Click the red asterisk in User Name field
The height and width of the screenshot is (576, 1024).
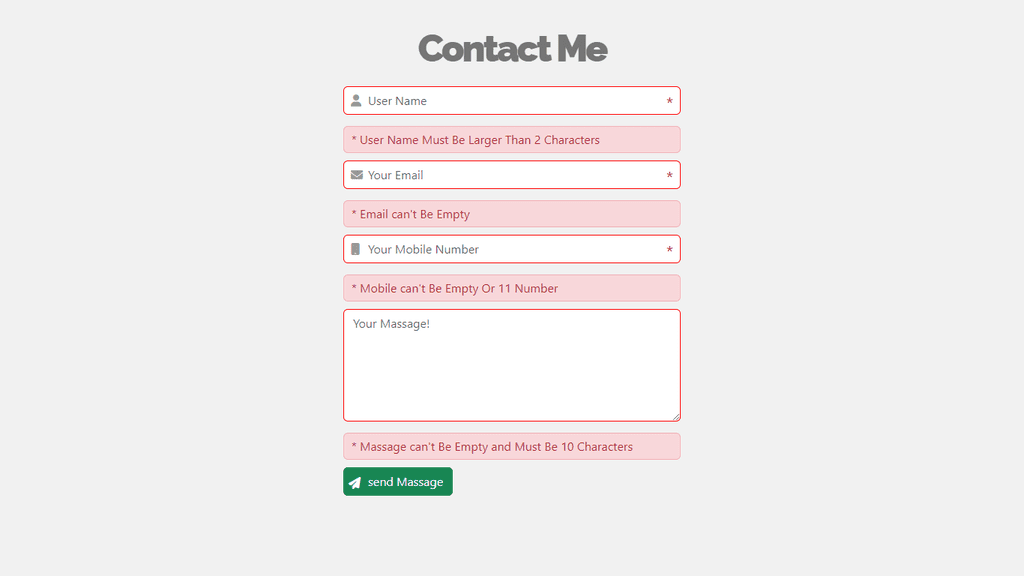pyautogui.click(x=669, y=101)
